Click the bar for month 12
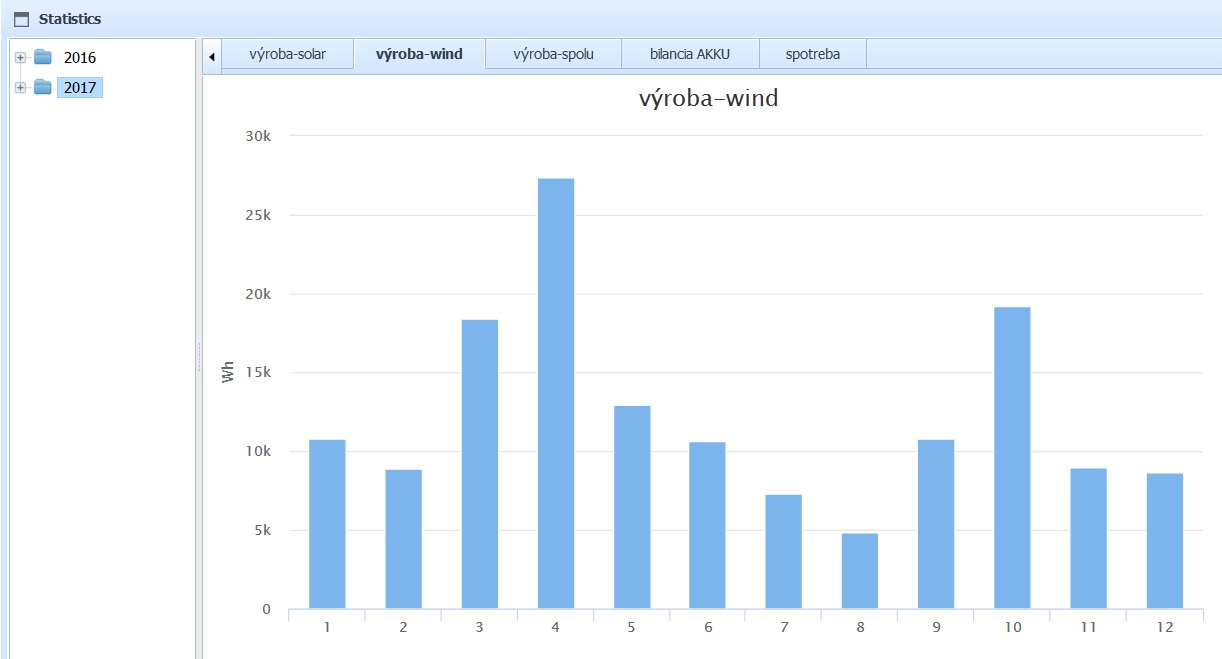1222x659 pixels. point(1164,541)
